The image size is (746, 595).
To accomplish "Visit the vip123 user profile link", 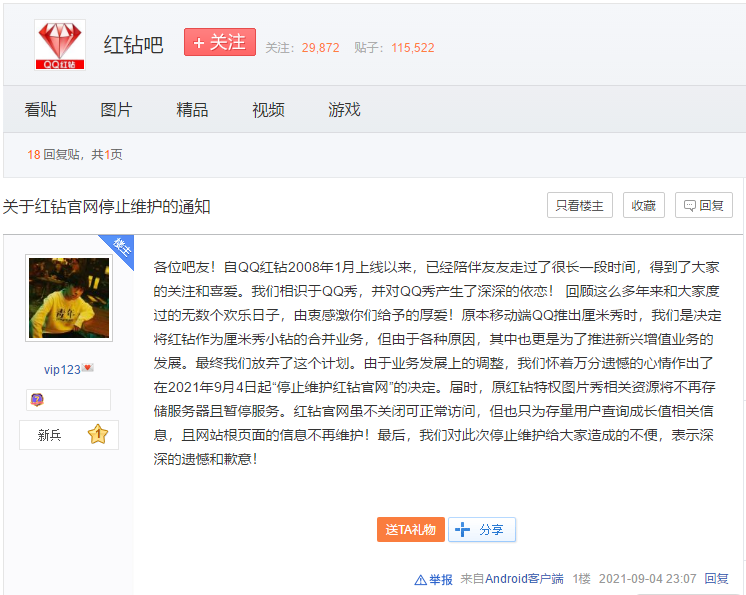I will click(x=62, y=369).
